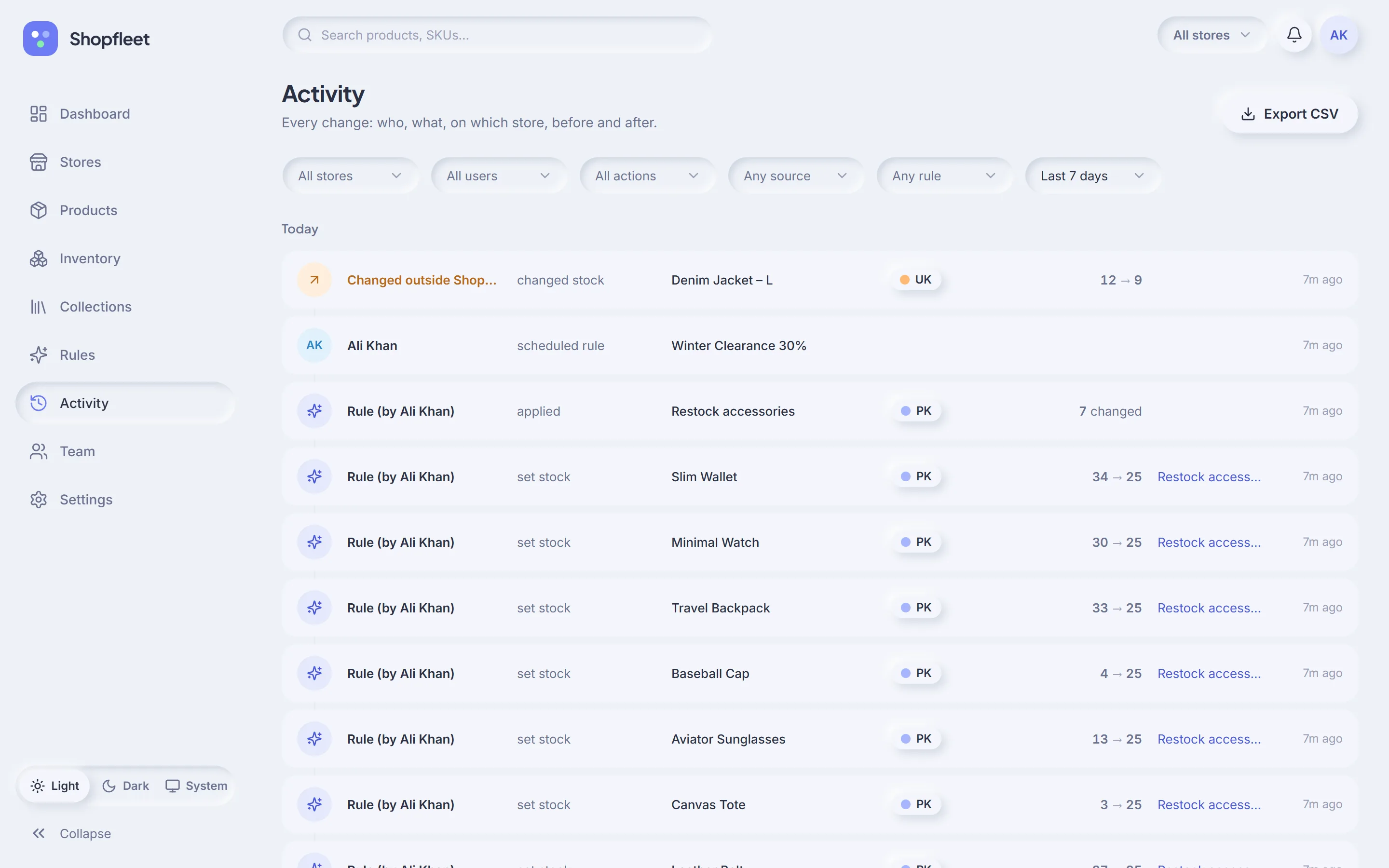Image resolution: width=1389 pixels, height=868 pixels.
Task: Export activity as CSV
Action: click(x=1289, y=114)
